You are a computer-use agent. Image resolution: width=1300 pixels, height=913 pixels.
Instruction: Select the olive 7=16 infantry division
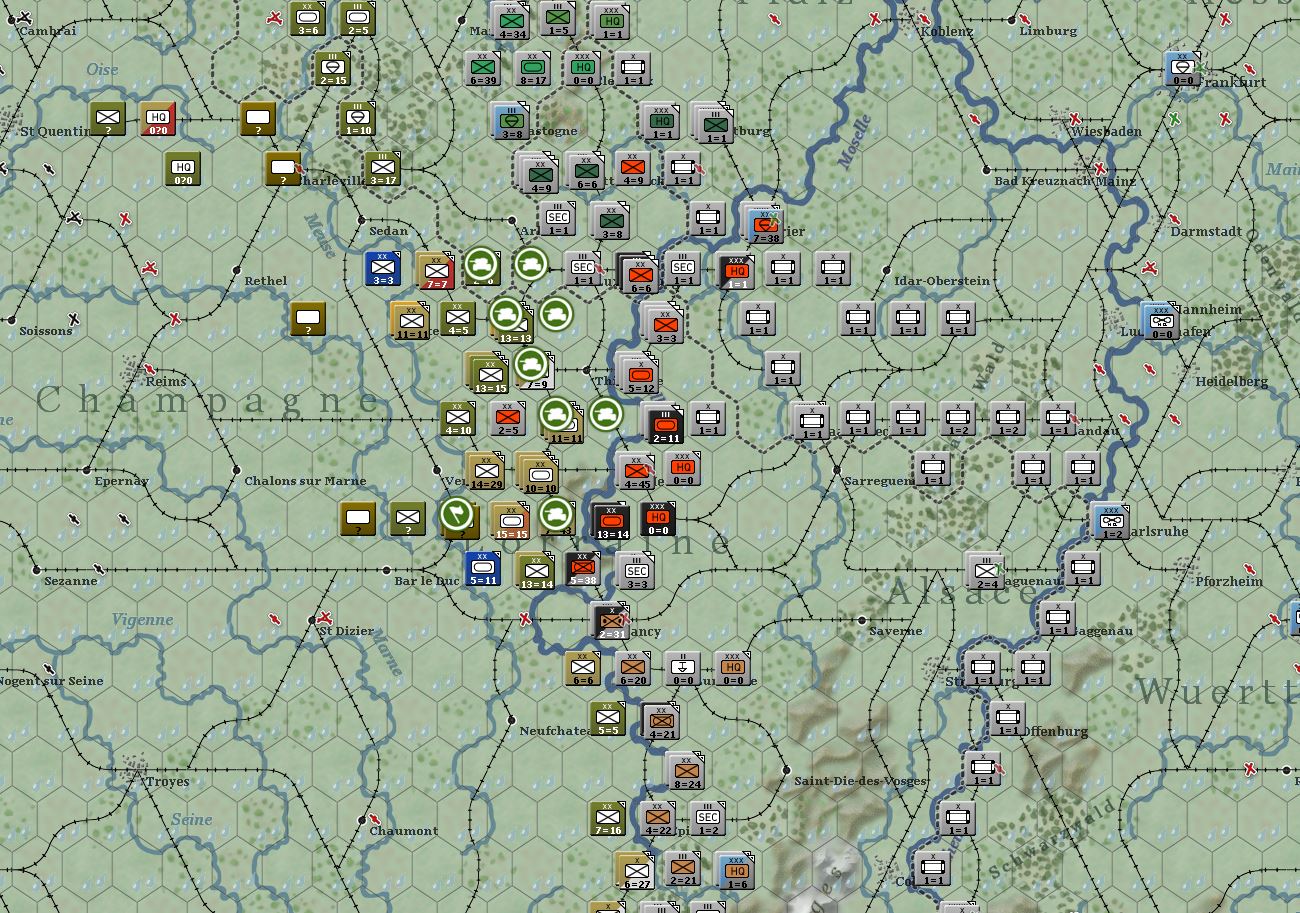coord(608,819)
